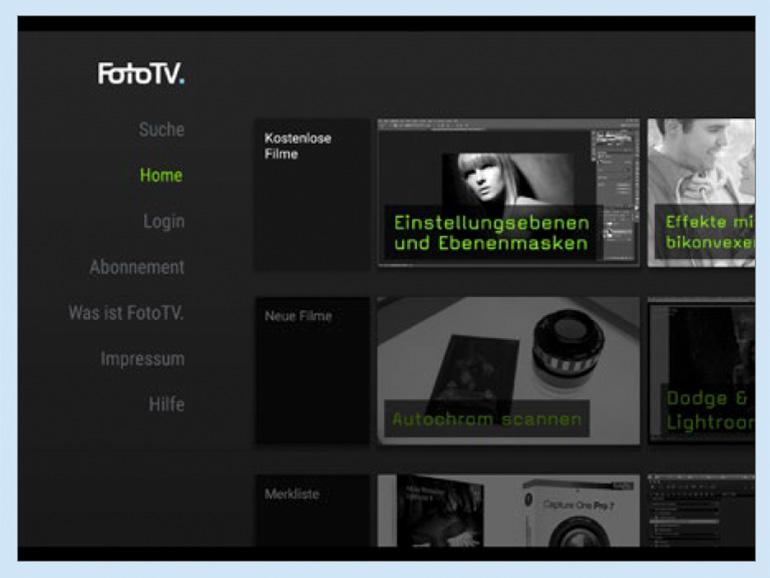This screenshot has height=578, width=770.
Task: Go to the Abonnement section
Action: click(137, 267)
